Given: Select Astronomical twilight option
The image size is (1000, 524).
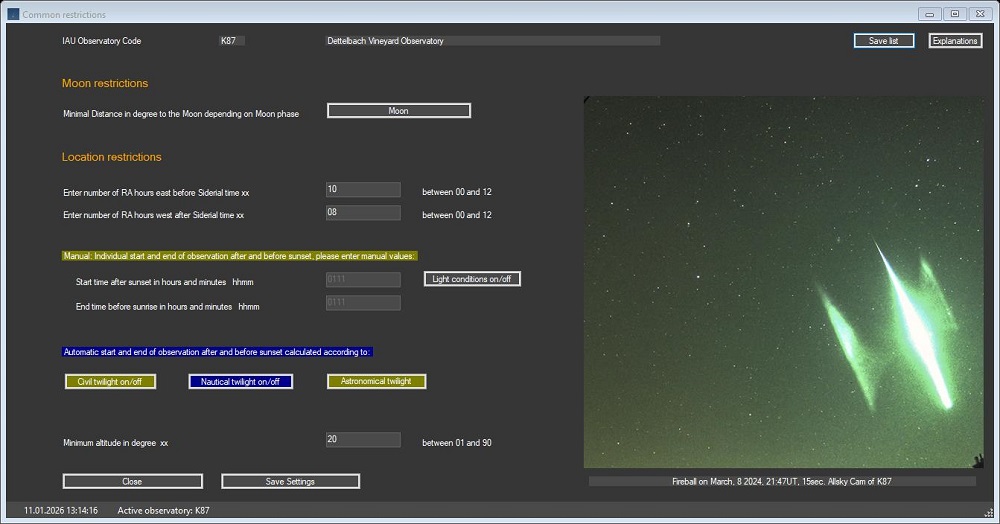Looking at the screenshot, I should 376,381.
